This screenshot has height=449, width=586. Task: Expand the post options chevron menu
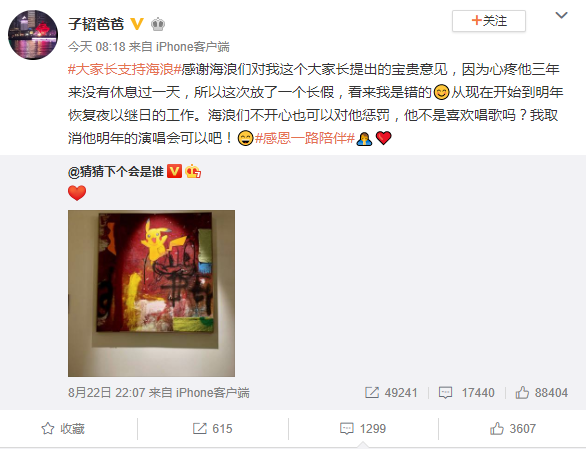[561, 15]
